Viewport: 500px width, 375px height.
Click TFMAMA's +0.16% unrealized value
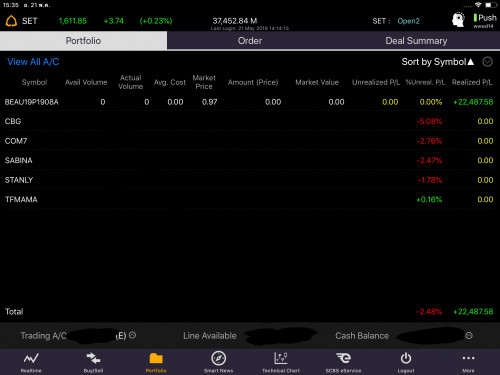tap(429, 199)
